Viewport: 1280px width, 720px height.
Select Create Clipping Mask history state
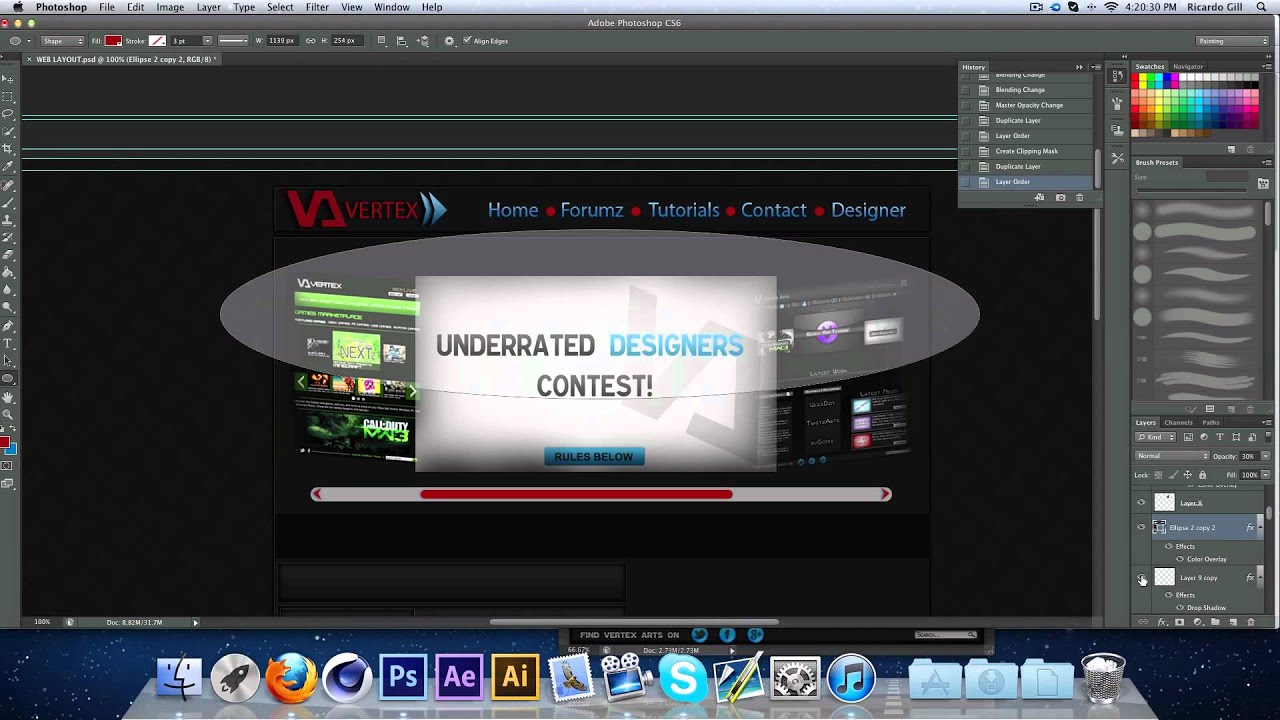(x=1026, y=151)
